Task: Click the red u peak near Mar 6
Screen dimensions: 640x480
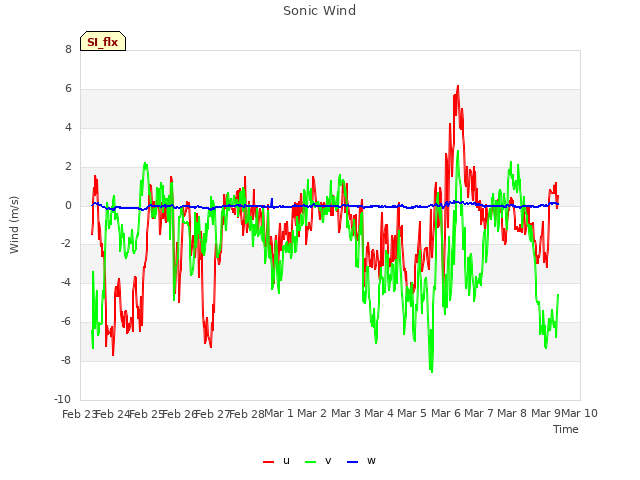Action: pos(458,87)
